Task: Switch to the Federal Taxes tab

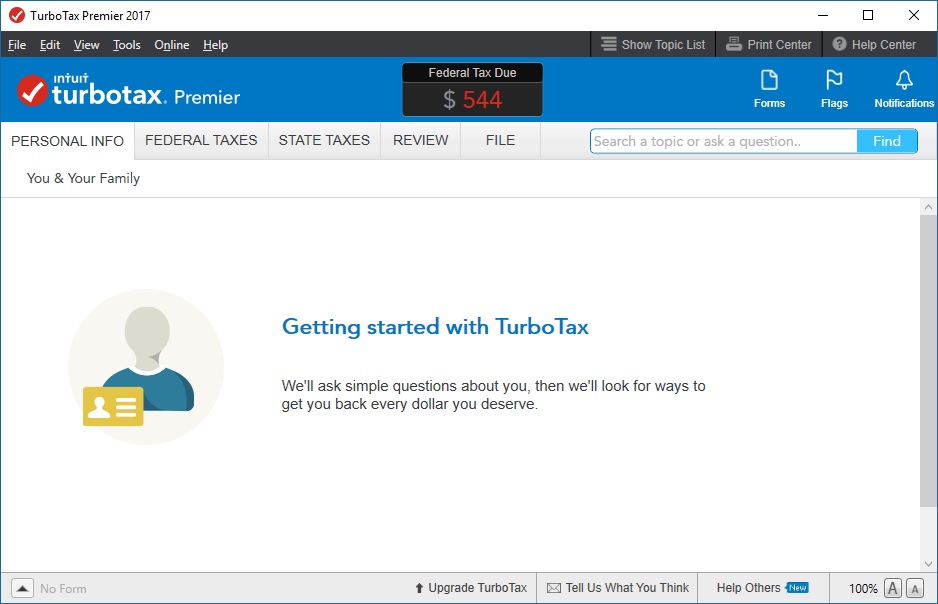Action: tap(201, 141)
